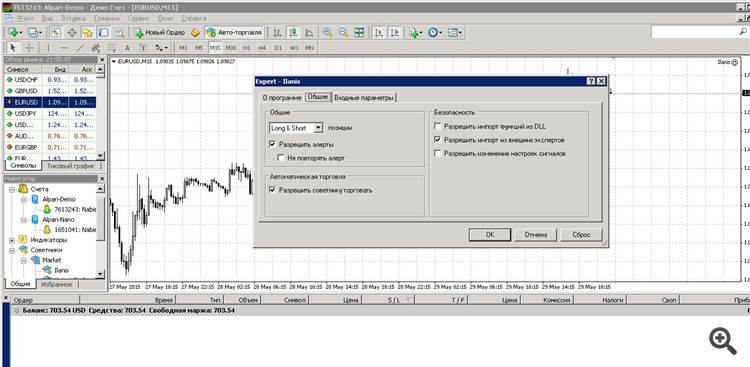
Task: Select GBPUSD row in Market Watch
Action: [x=50, y=90]
